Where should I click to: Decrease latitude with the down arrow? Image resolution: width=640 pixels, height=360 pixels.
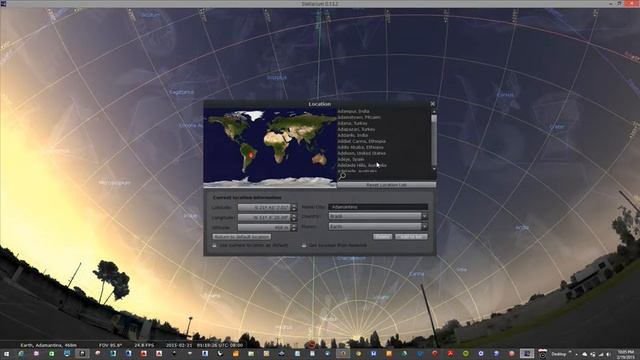(x=294, y=209)
